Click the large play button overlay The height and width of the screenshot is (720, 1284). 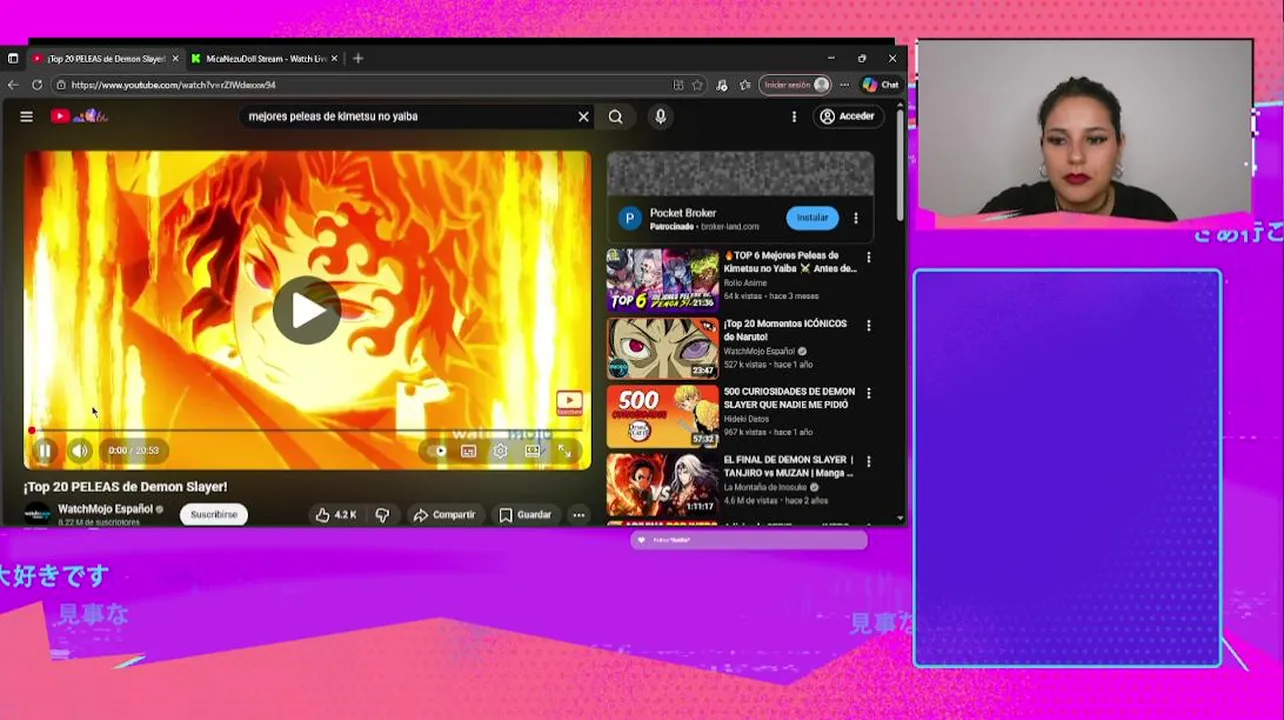tap(307, 310)
